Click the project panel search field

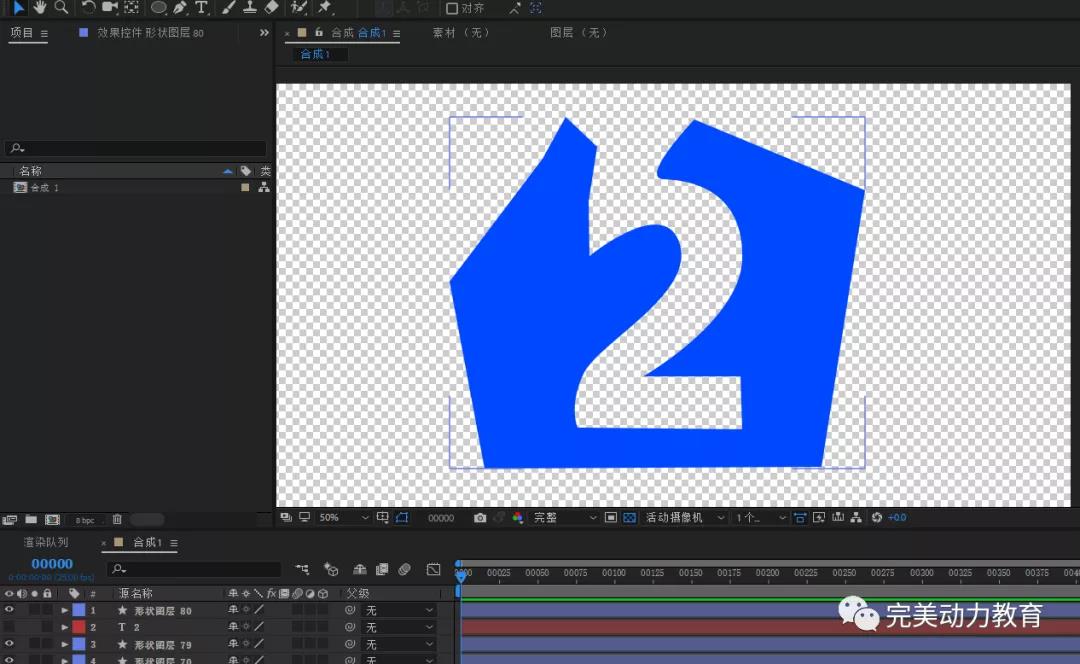click(136, 149)
